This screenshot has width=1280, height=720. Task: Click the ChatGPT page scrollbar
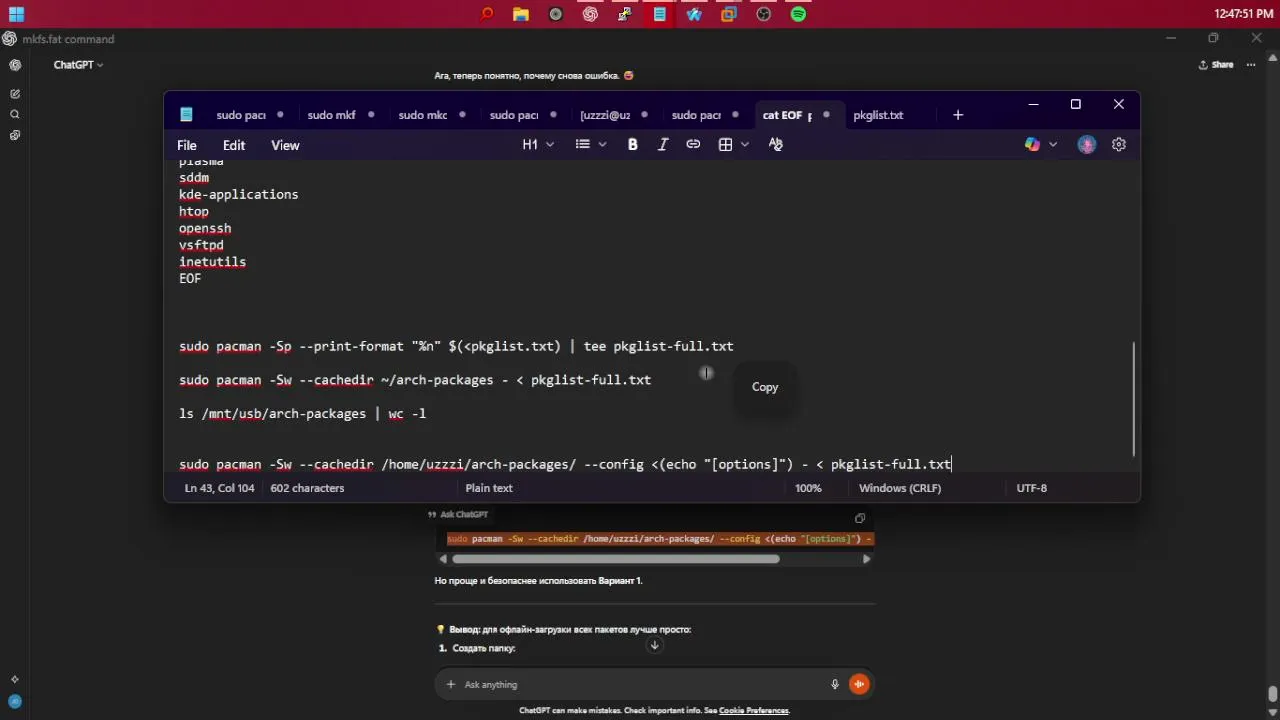point(1272,694)
